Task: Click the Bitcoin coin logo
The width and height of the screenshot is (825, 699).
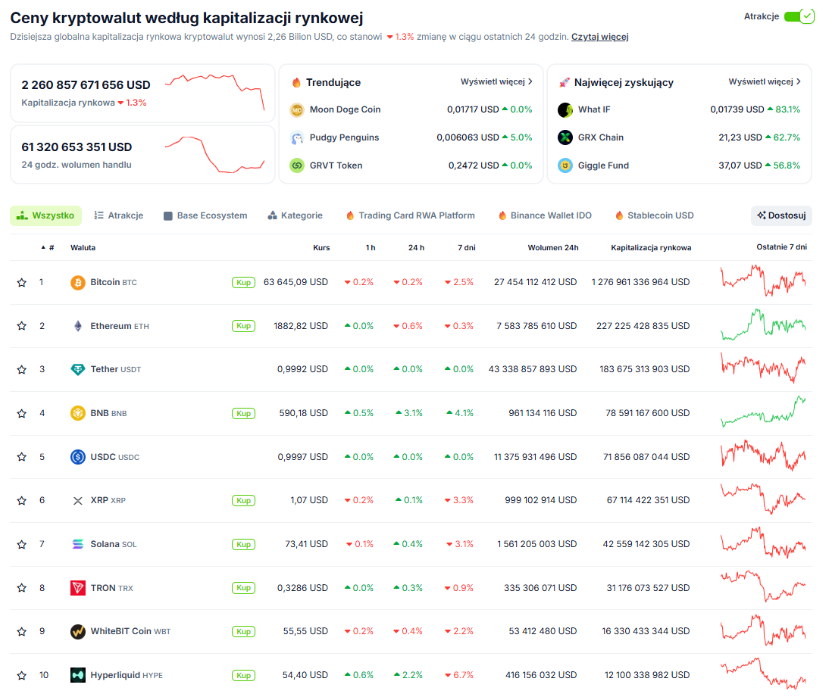Action: coord(78,282)
